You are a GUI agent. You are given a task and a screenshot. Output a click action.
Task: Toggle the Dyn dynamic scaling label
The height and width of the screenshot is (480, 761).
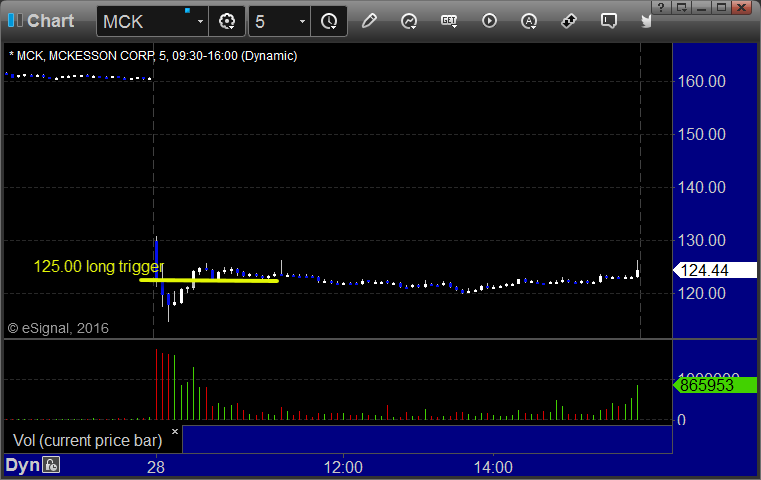[x=22, y=465]
